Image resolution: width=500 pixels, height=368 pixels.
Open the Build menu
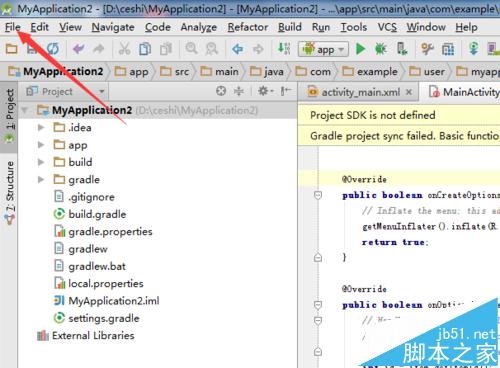coord(290,27)
